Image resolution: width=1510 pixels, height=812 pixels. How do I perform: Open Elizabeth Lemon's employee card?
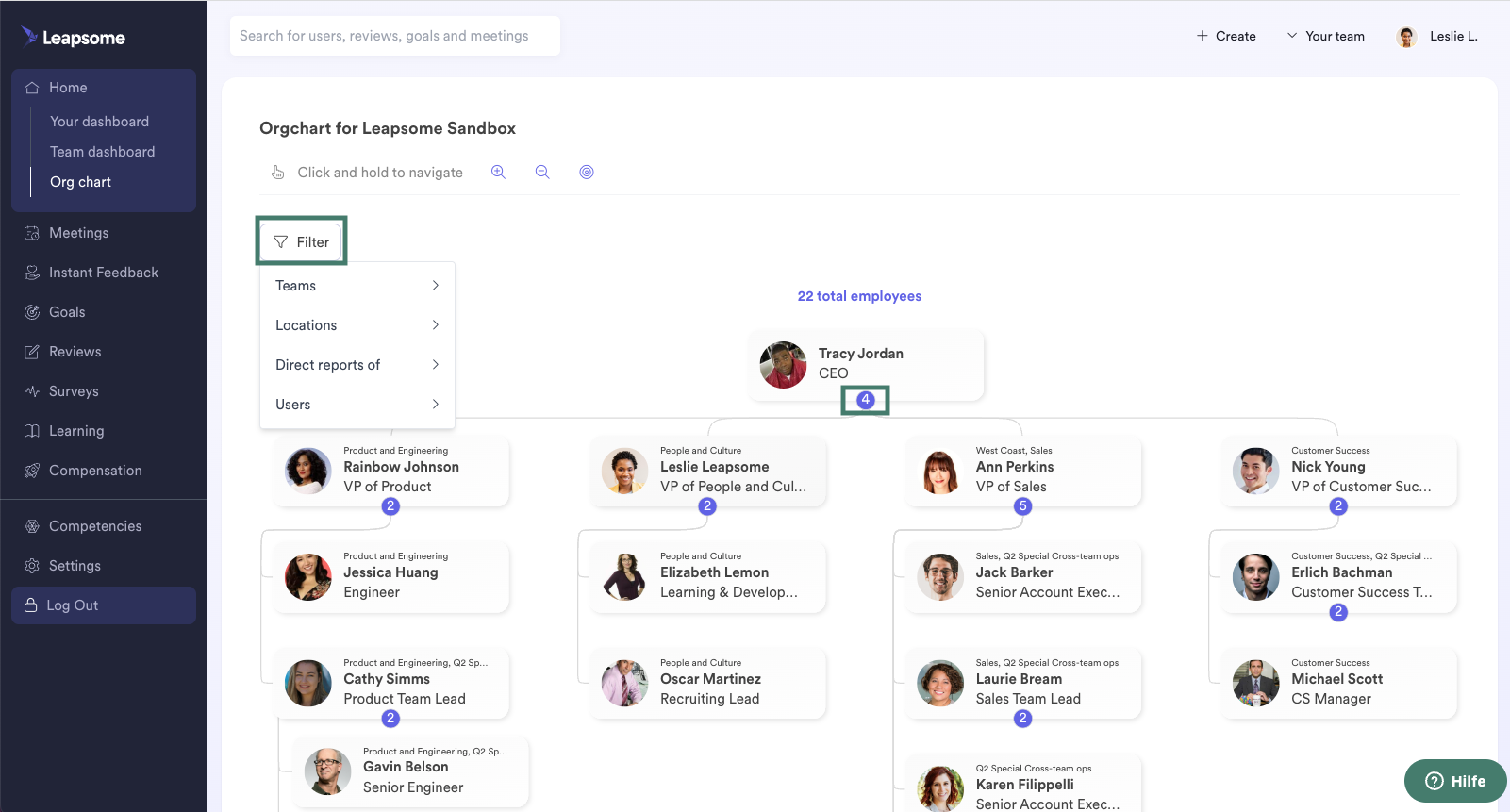tap(708, 577)
